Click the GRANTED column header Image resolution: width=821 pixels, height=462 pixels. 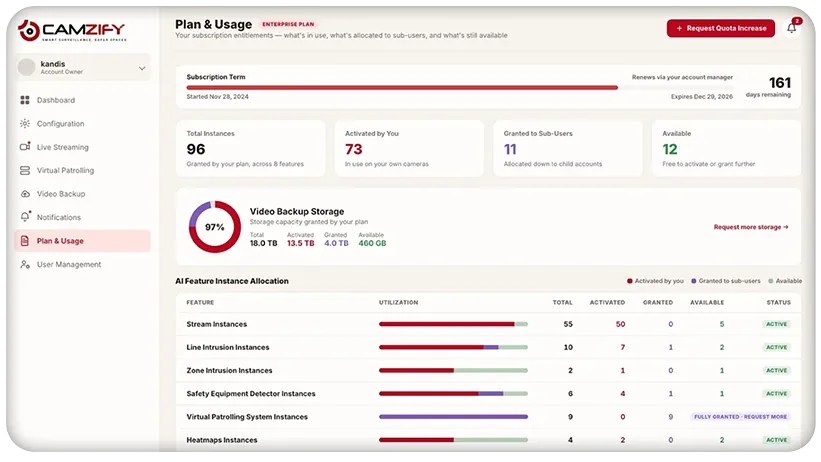click(x=658, y=302)
